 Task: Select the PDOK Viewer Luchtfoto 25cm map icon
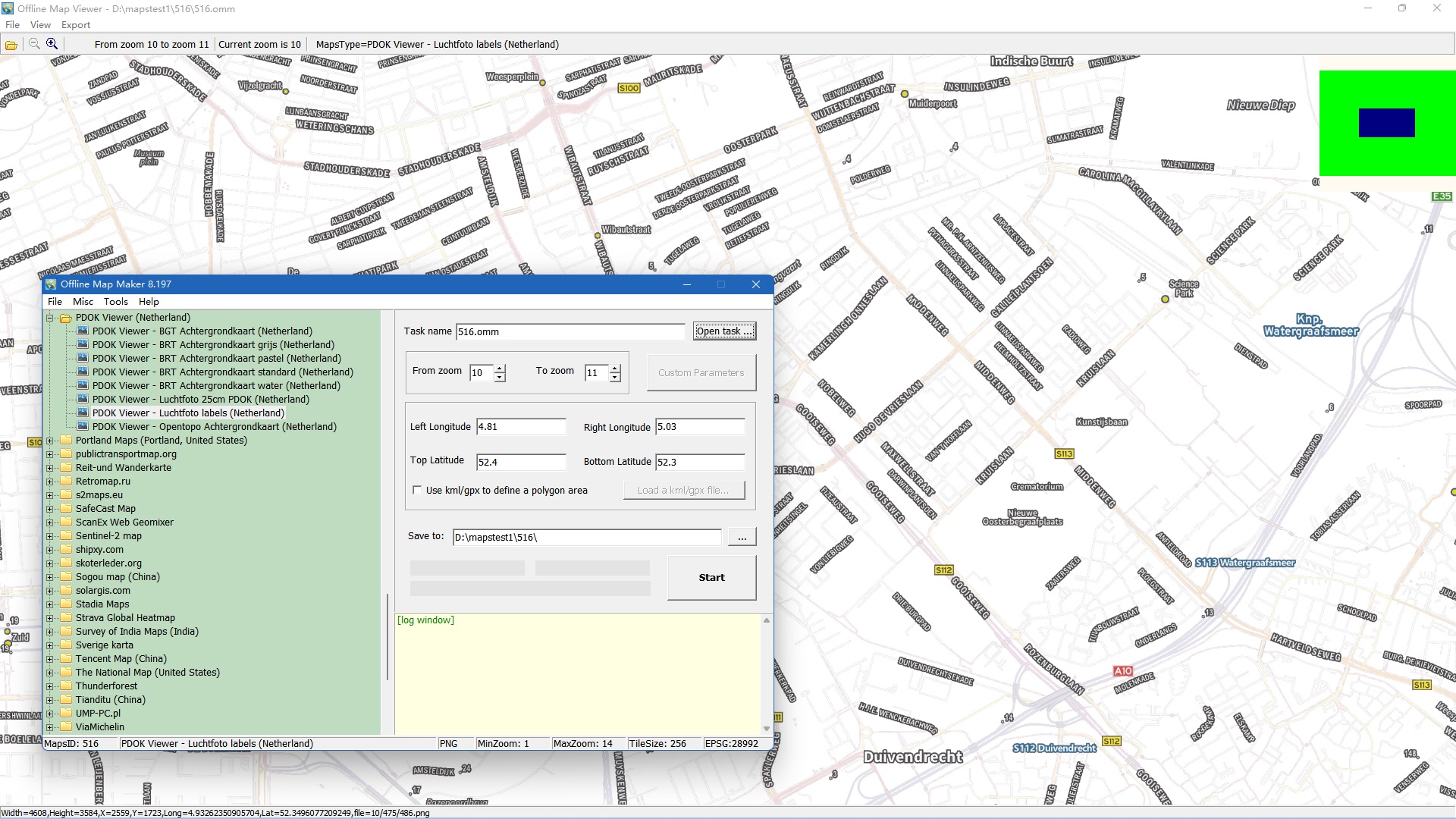coord(83,400)
